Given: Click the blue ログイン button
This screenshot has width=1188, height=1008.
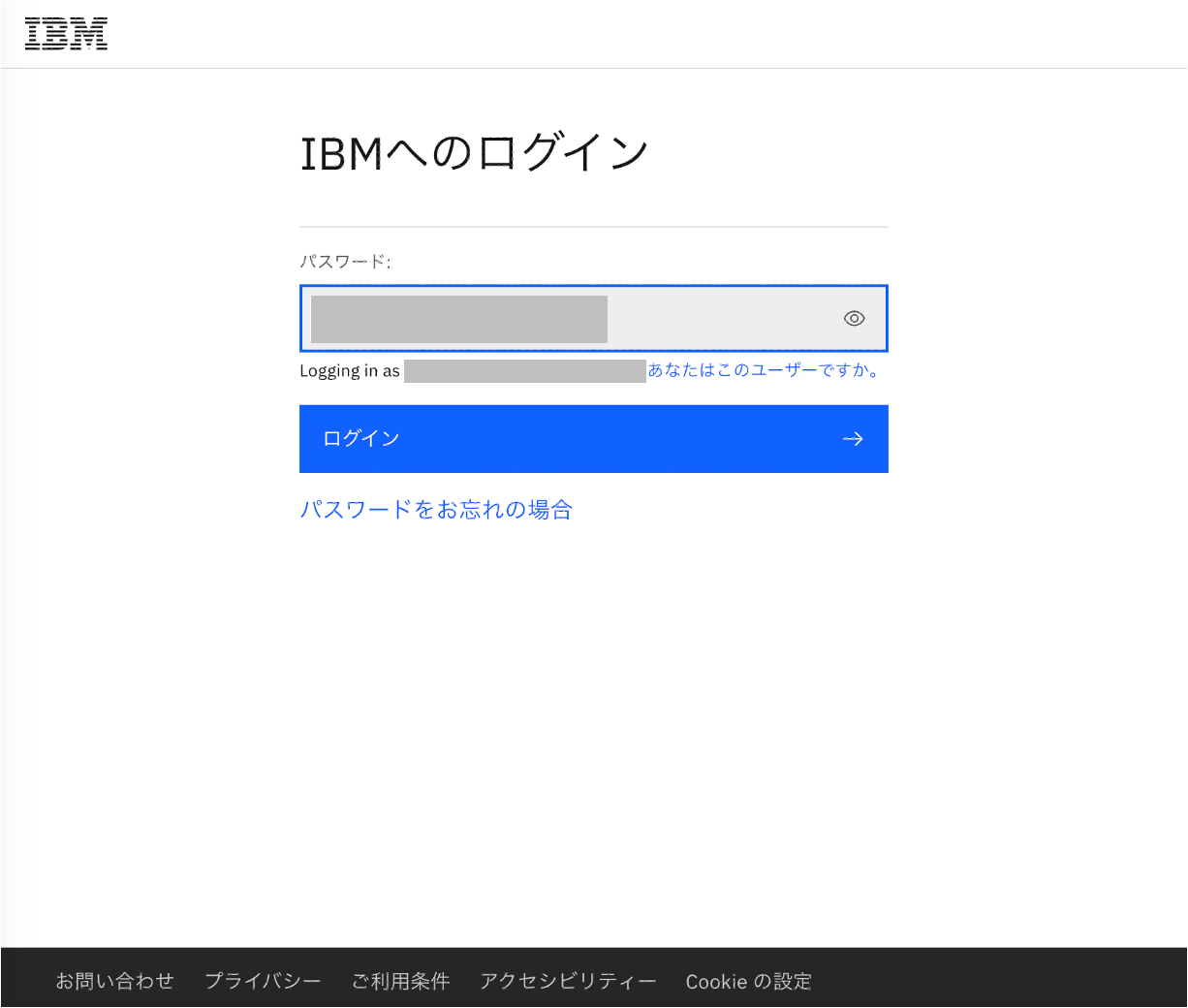Looking at the screenshot, I should click(x=594, y=439).
